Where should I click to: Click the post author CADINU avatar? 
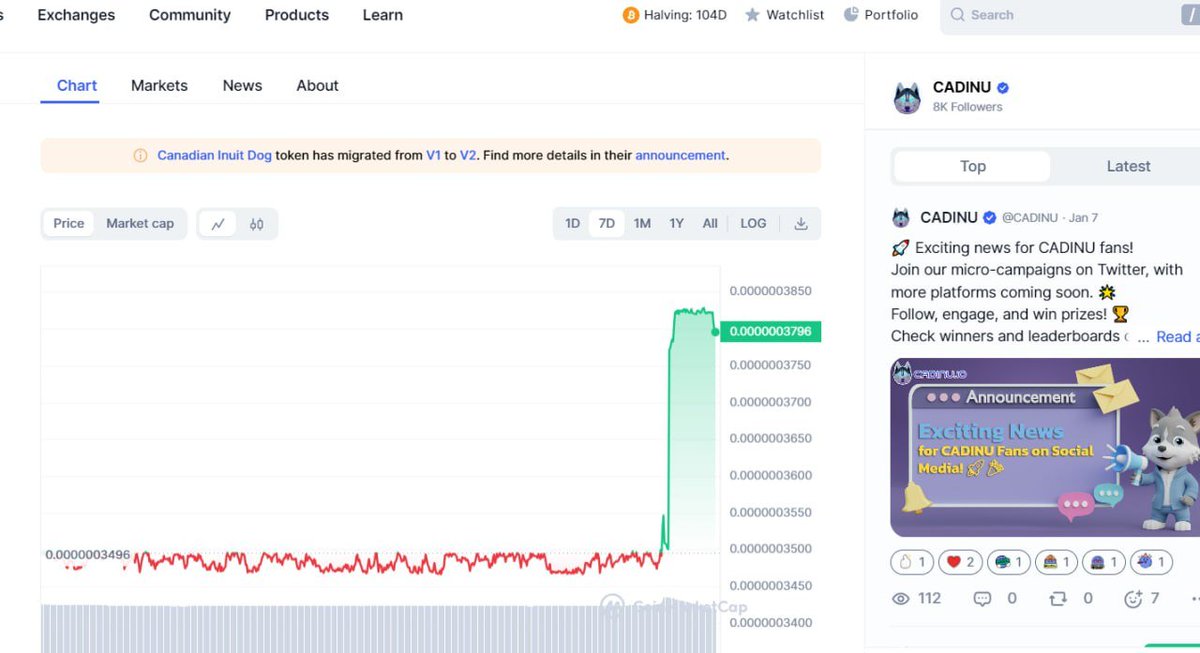(x=901, y=217)
